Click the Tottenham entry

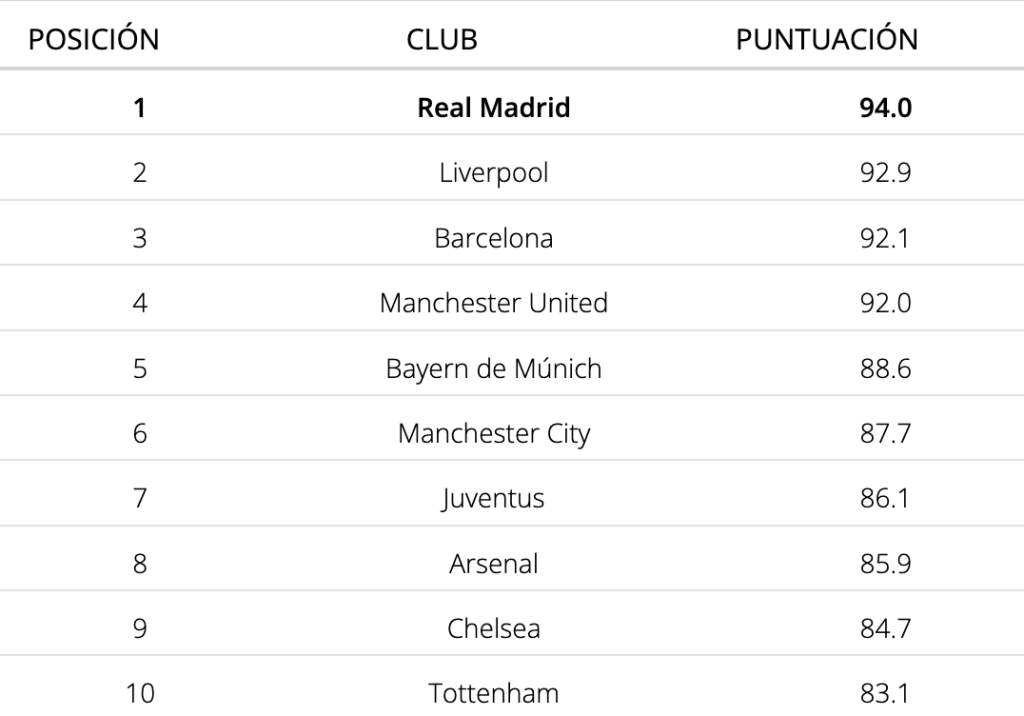click(494, 693)
